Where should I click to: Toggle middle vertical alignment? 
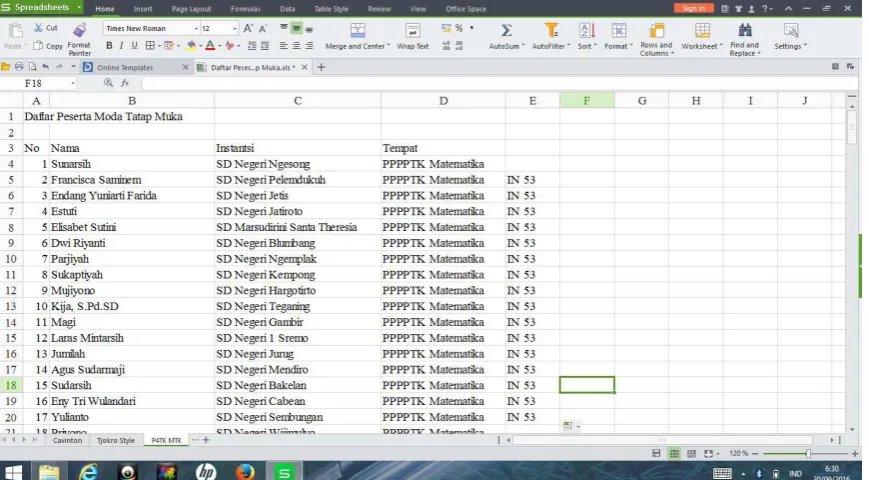(x=297, y=28)
